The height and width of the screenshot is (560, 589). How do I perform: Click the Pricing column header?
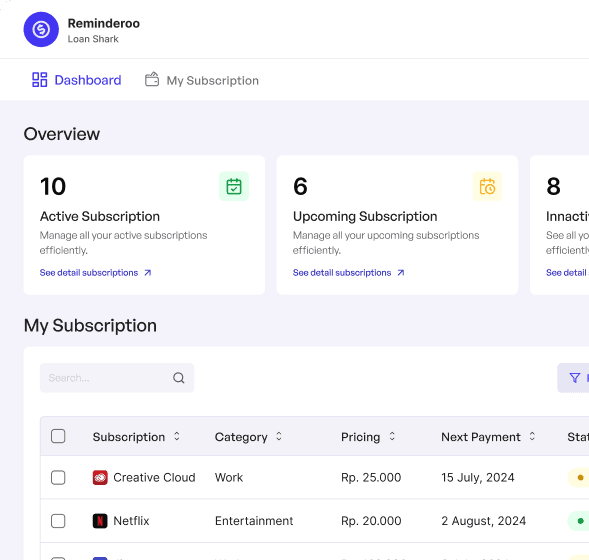point(361,437)
